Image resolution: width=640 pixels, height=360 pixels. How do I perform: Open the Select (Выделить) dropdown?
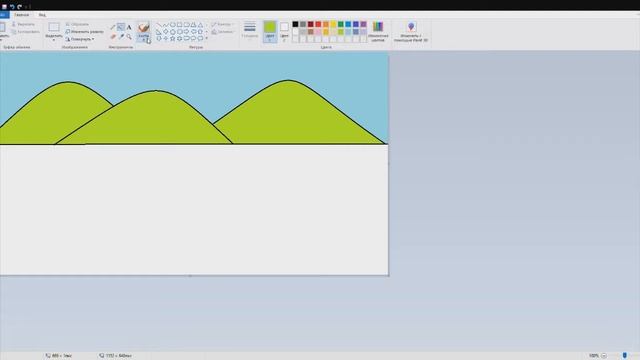pyautogui.click(x=54, y=32)
